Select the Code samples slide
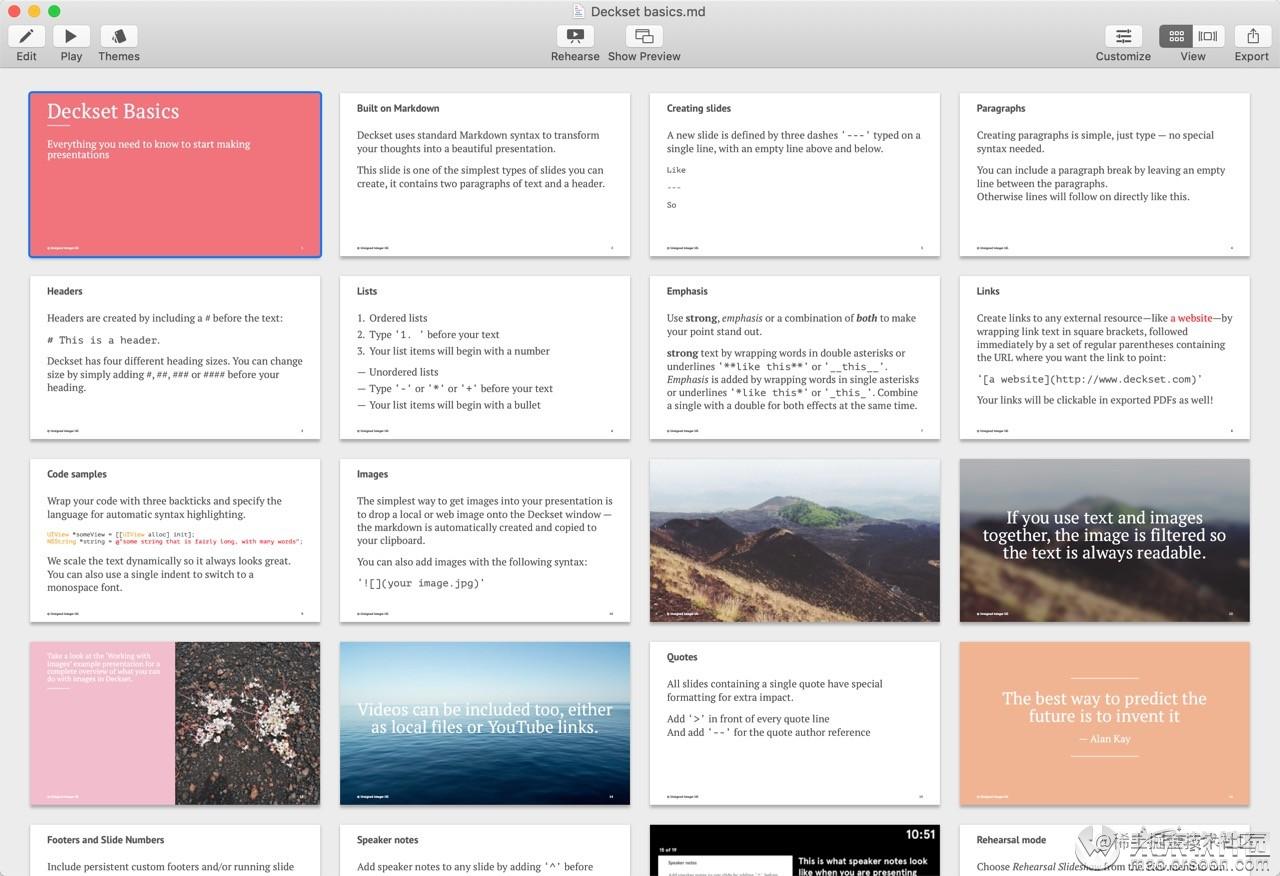1280x876 pixels. coord(175,541)
